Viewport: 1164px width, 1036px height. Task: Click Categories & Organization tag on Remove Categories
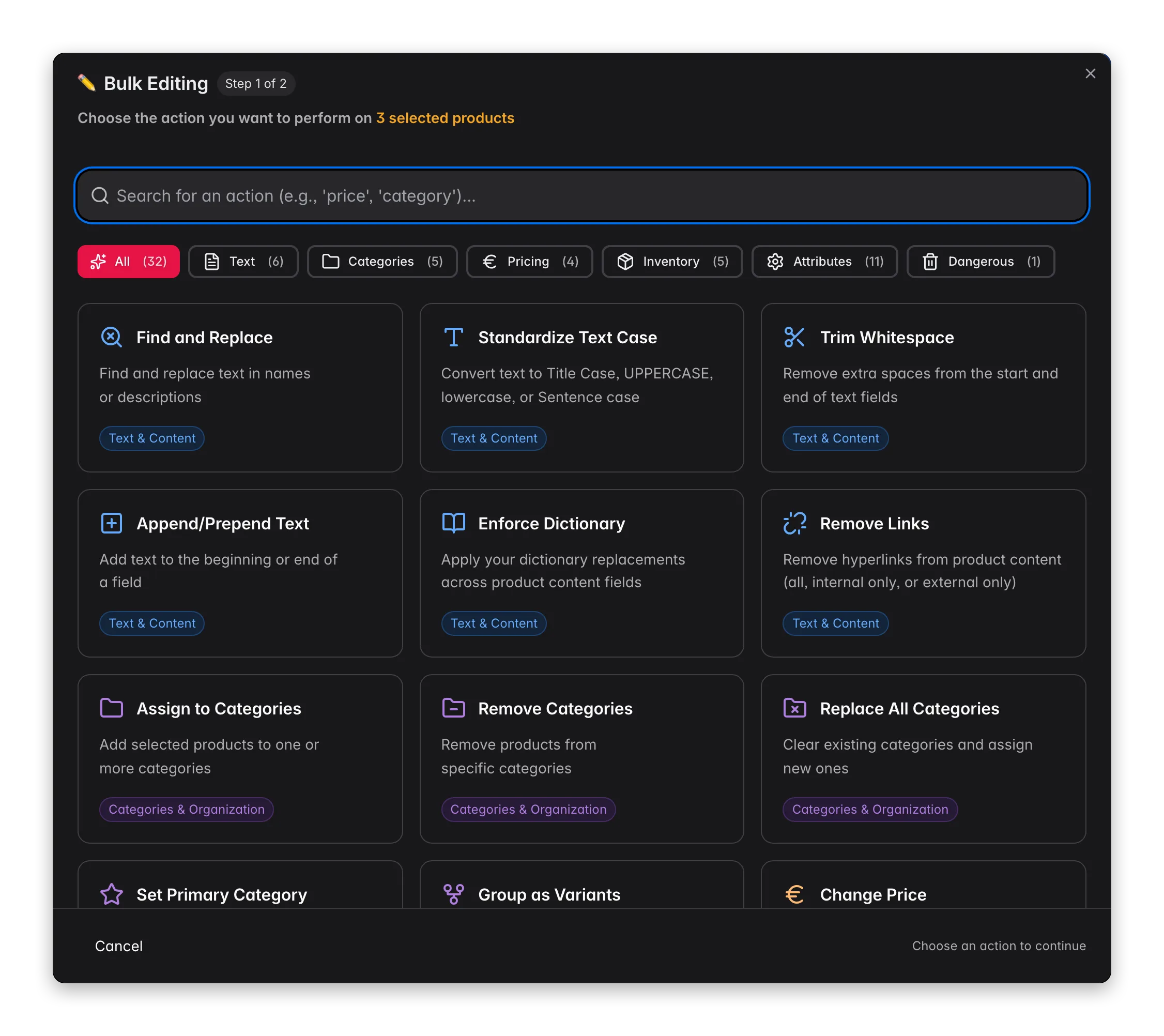528,810
